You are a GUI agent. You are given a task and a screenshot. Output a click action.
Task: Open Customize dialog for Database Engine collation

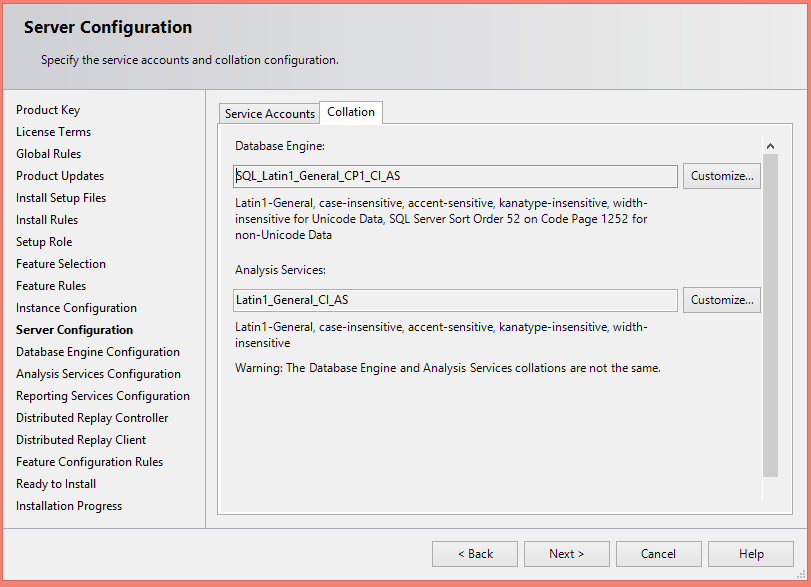(721, 175)
